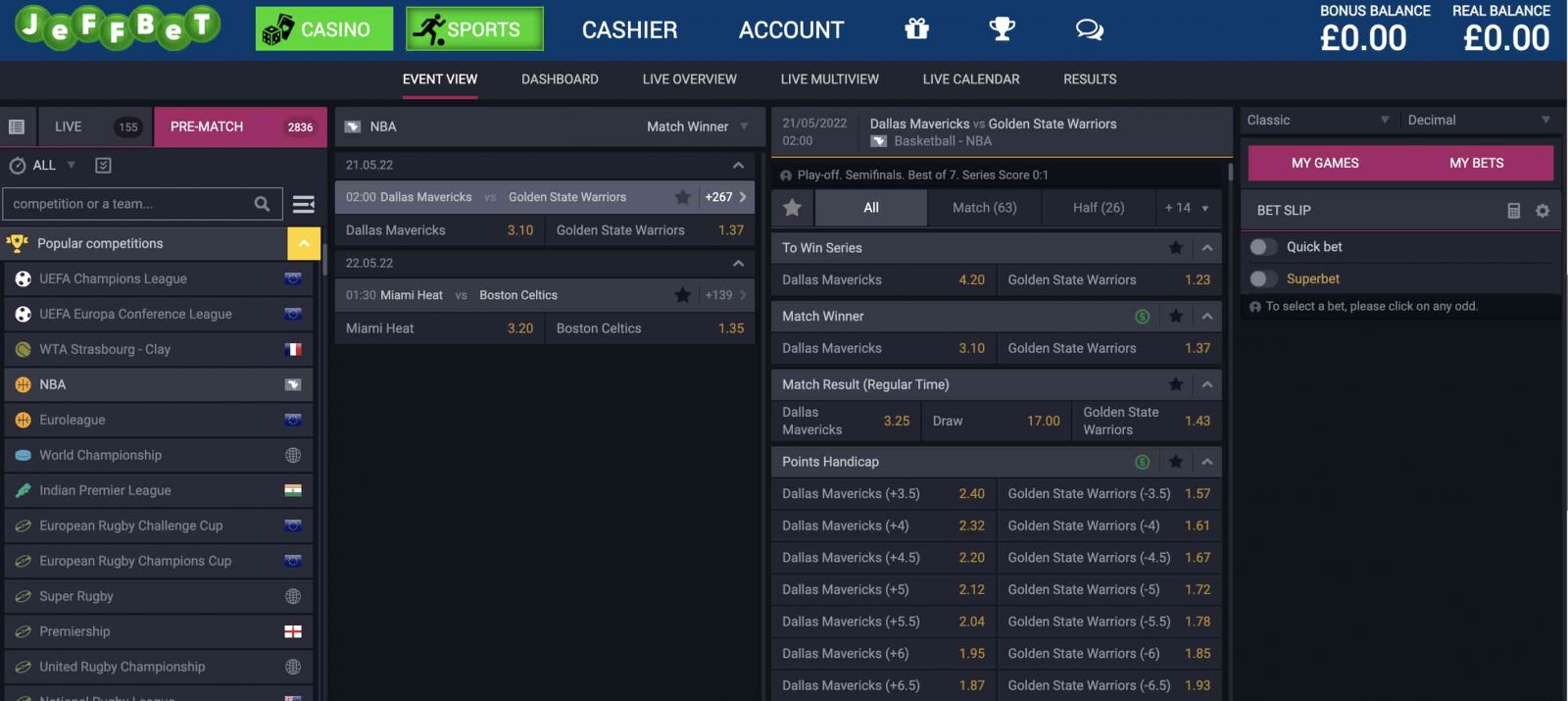This screenshot has width=1568, height=701.
Task: Click the clock time filter icon
Action: 17,166
